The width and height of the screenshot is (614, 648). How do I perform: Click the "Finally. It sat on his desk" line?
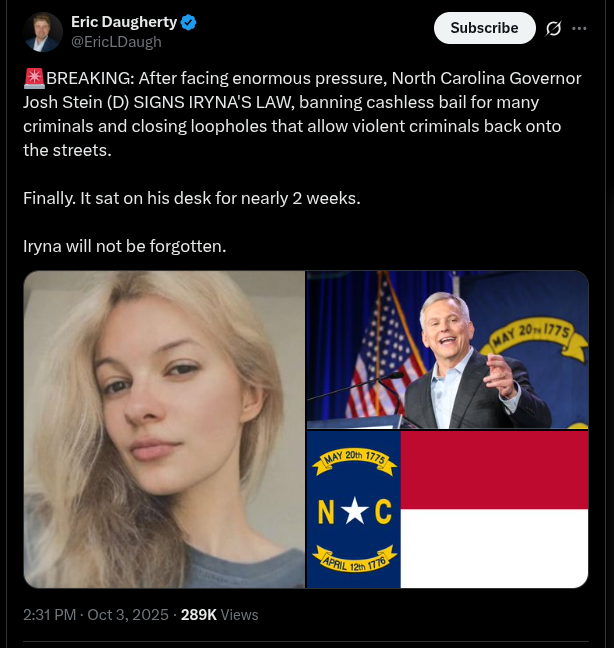[x=192, y=198]
